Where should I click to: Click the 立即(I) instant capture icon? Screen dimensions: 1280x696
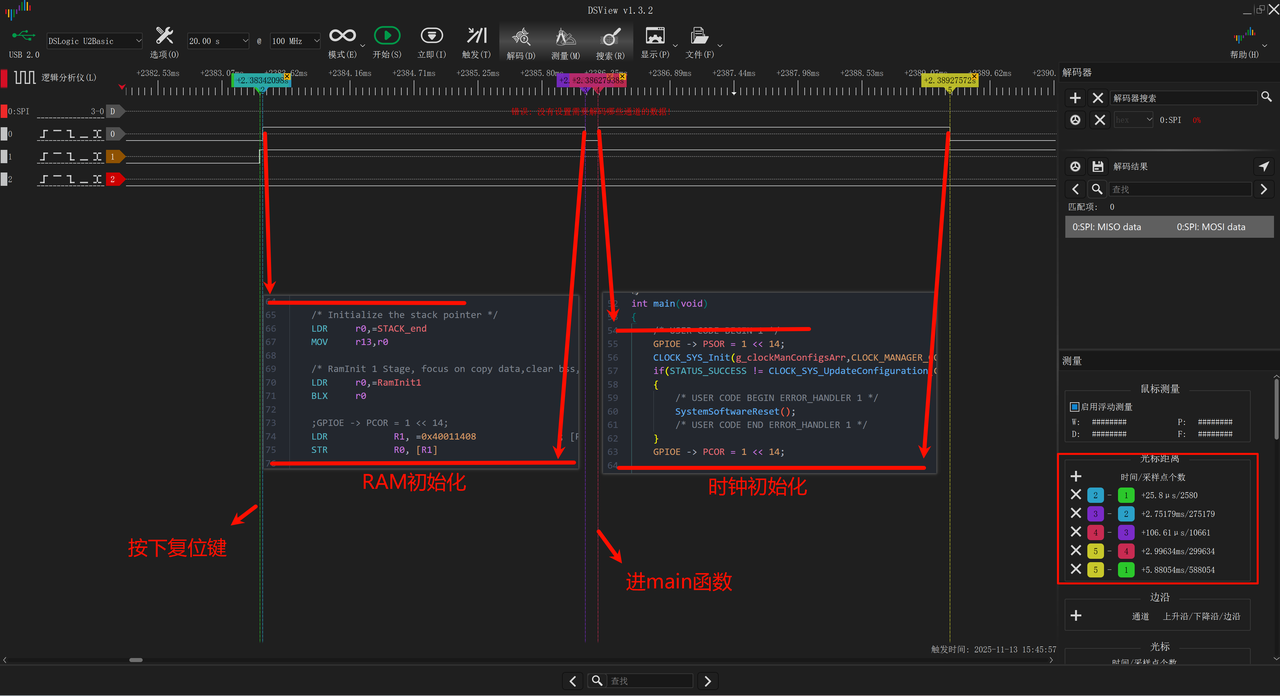coord(432,37)
